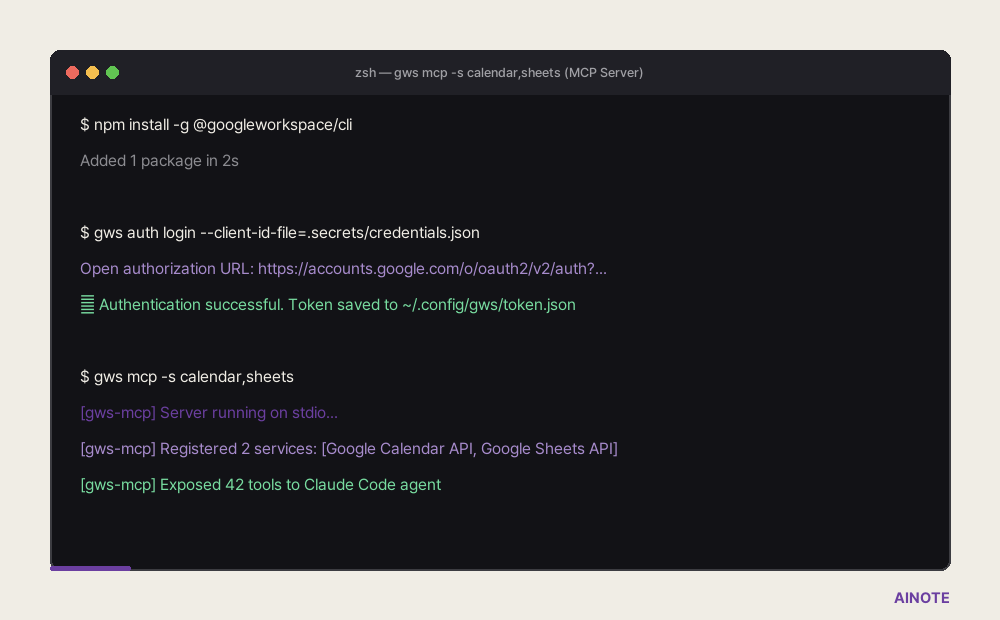
Task: Select the 'Server running on stdio' line
Action: click(x=209, y=413)
